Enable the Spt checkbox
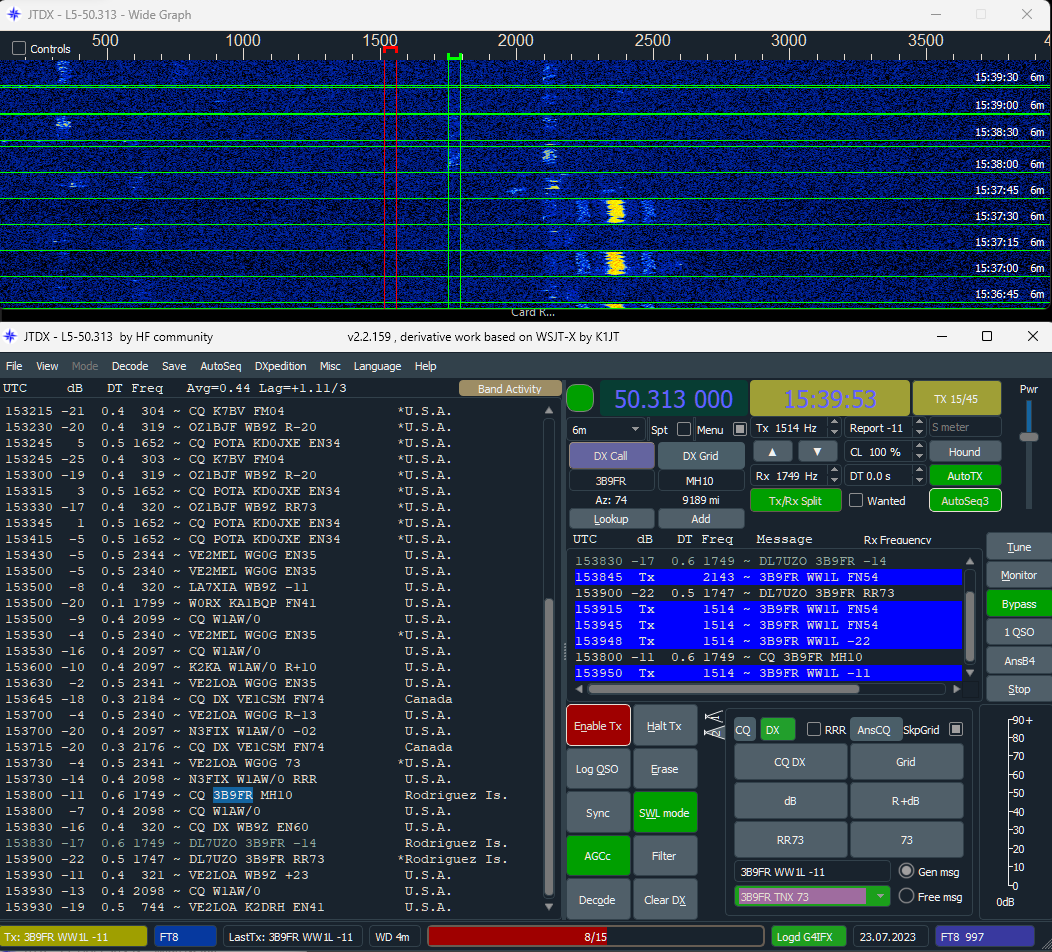1052x952 pixels. pyautogui.click(x=684, y=429)
